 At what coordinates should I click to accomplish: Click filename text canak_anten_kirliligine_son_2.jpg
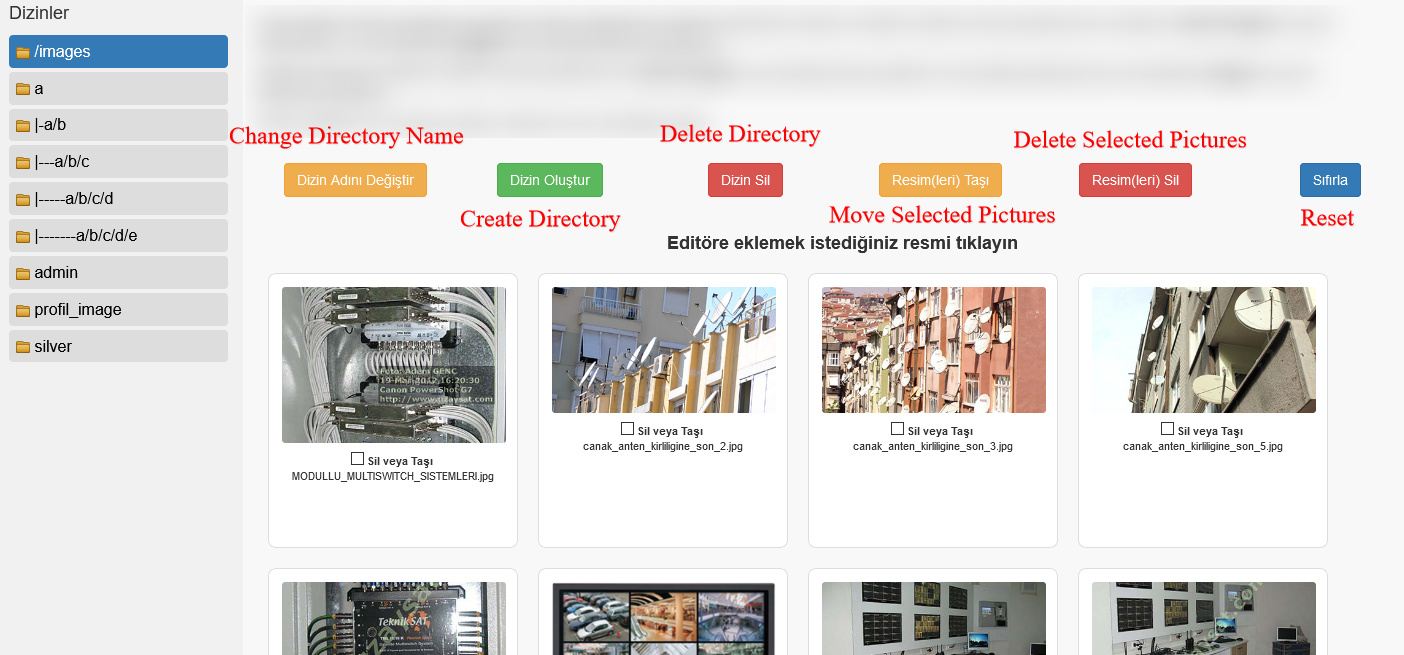click(x=663, y=446)
